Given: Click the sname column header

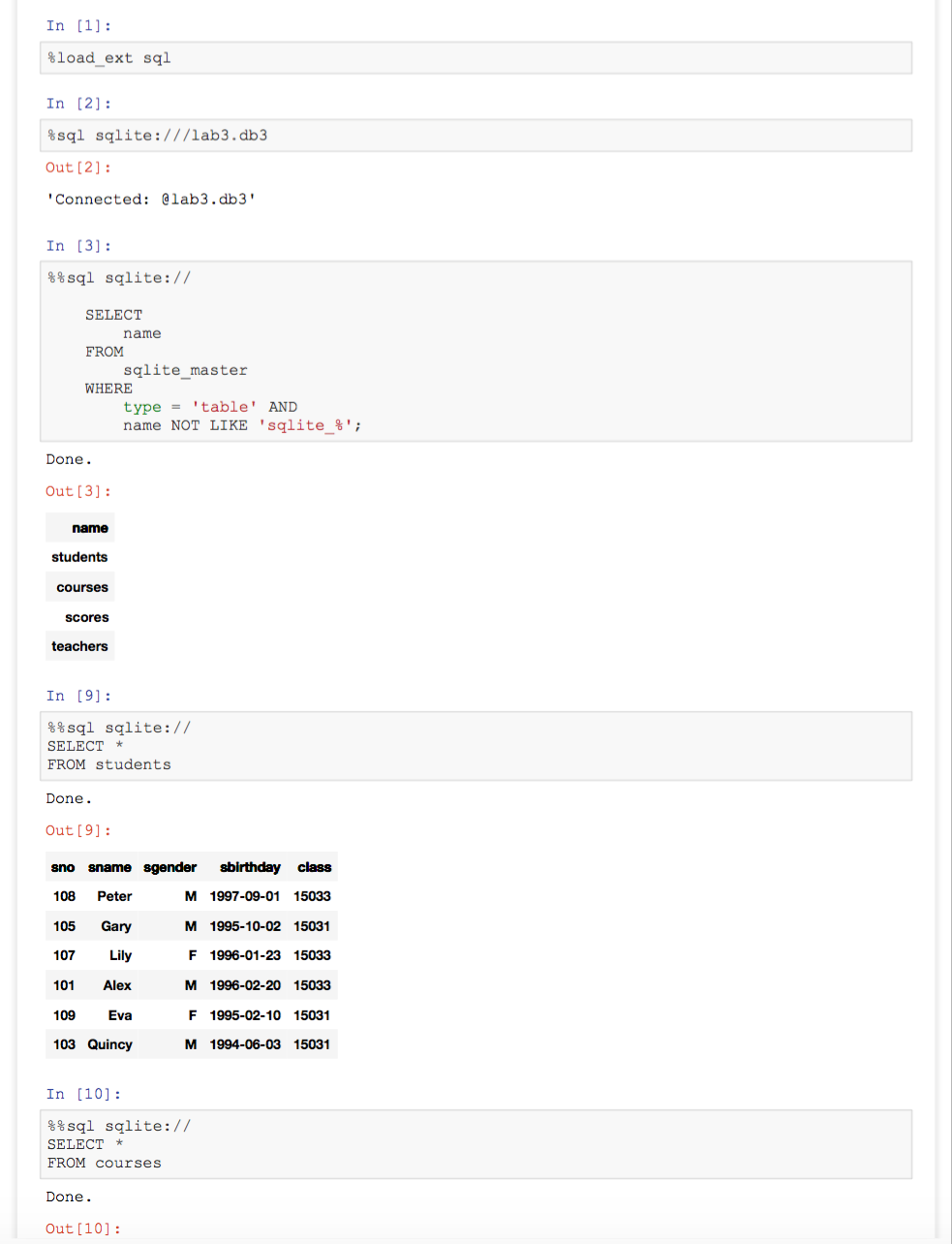Looking at the screenshot, I should [109, 867].
